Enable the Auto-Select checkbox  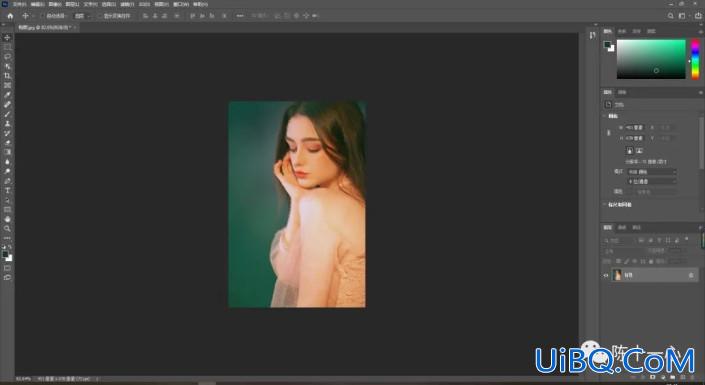[43, 16]
